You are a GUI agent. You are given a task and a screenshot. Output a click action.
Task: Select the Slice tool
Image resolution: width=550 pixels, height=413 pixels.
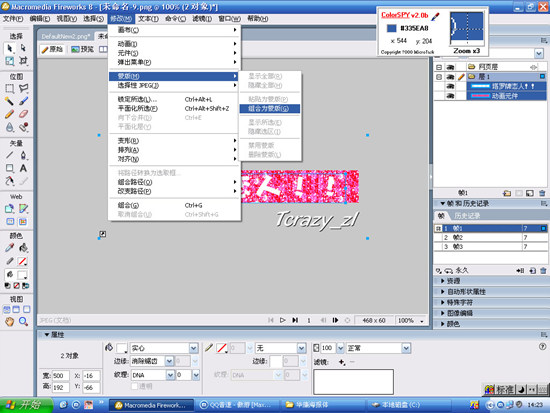(23, 209)
